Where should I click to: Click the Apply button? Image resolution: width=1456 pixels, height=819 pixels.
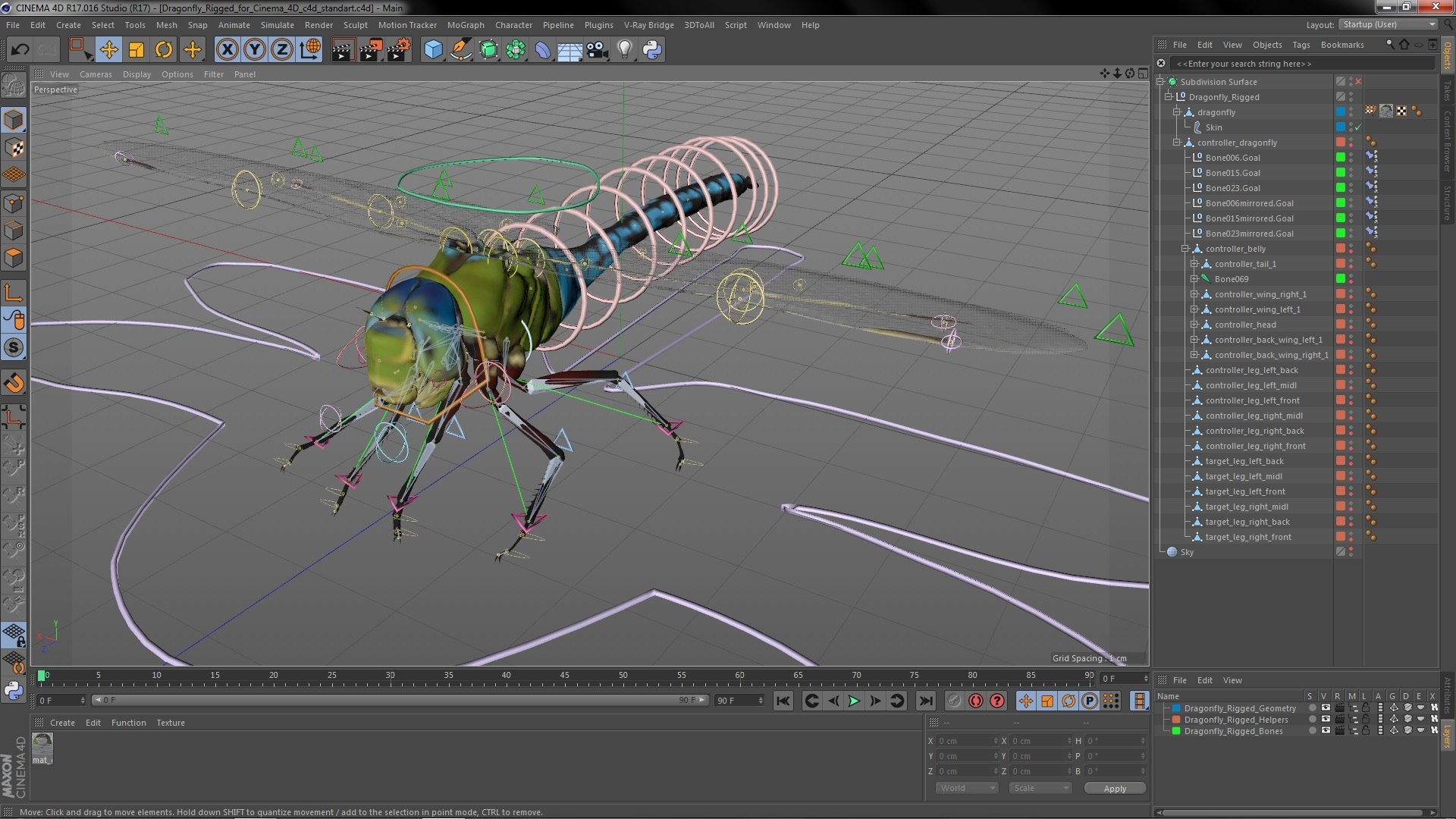1115,789
